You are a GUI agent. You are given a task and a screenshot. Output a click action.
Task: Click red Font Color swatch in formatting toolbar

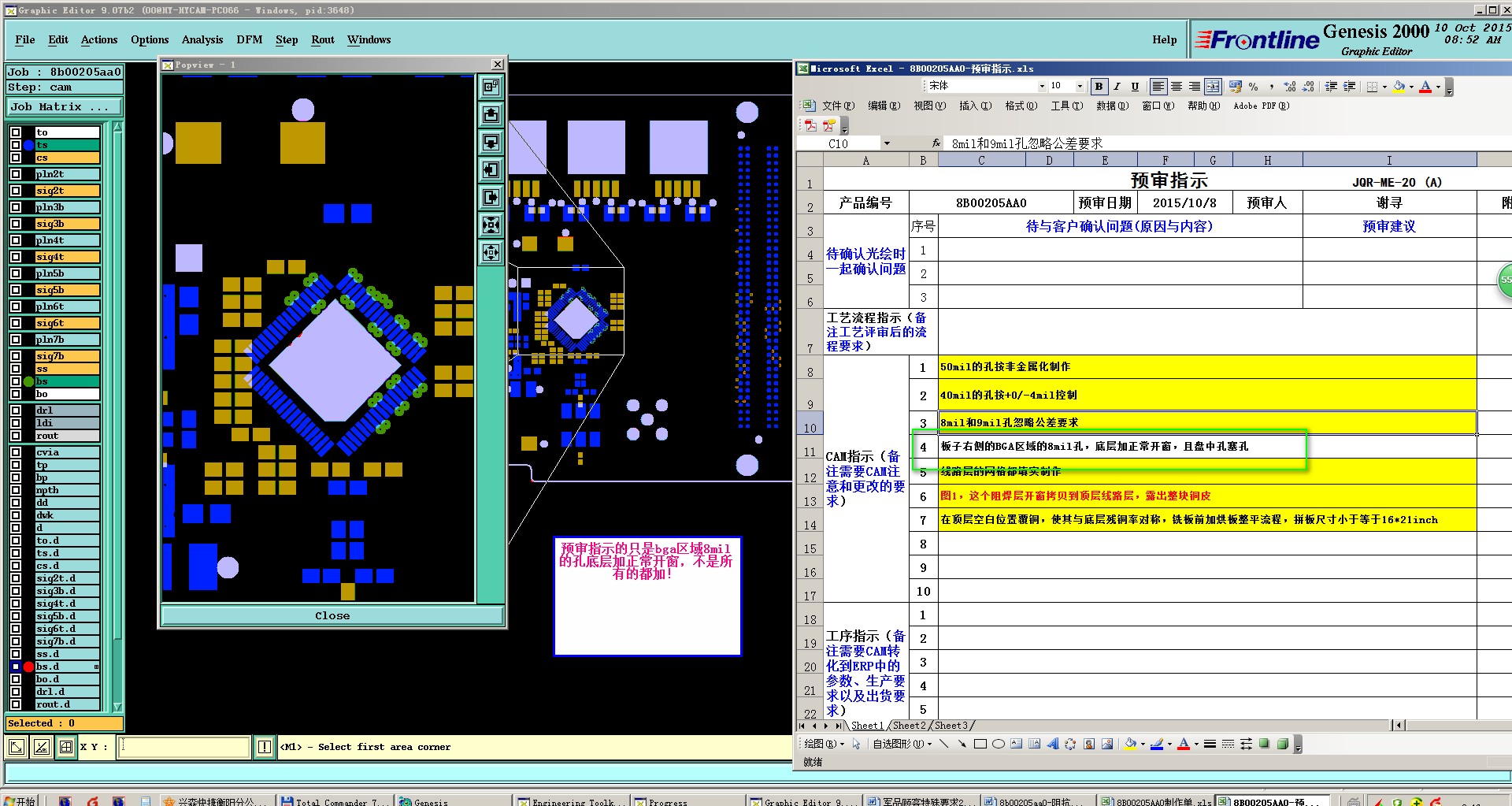click(1425, 87)
